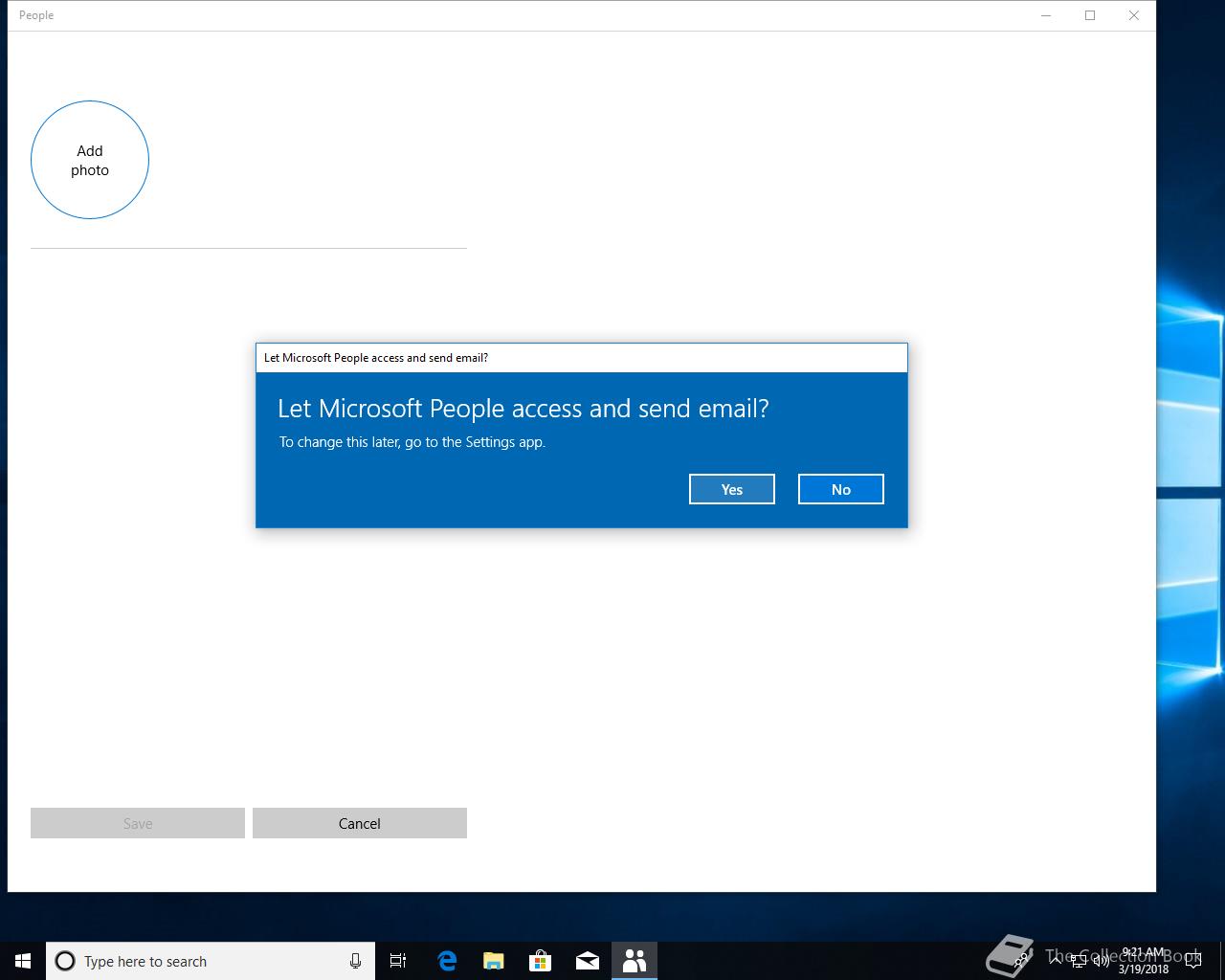The width and height of the screenshot is (1225, 980).
Task: Open the taskbar clock and date
Action: tap(1143, 961)
